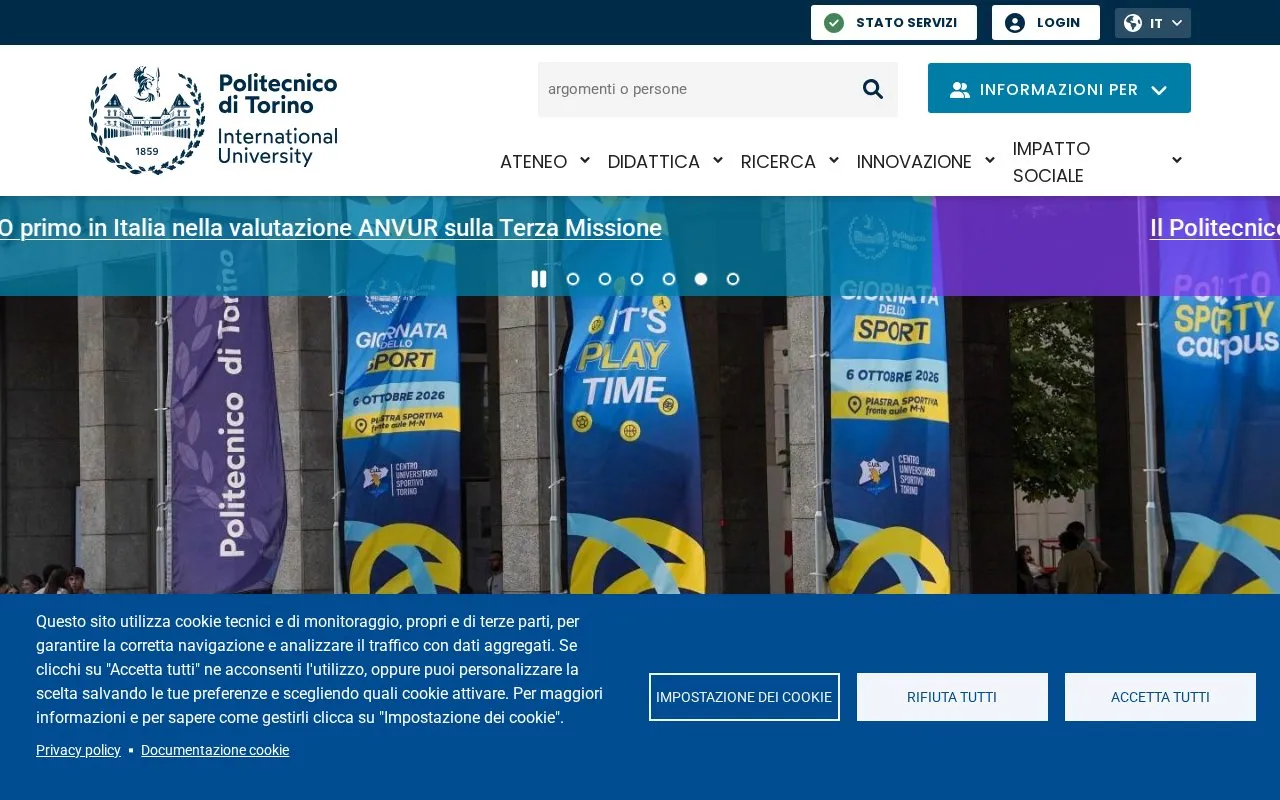
Task: Open the ANVUR Terza Missione news headline
Action: 331,228
